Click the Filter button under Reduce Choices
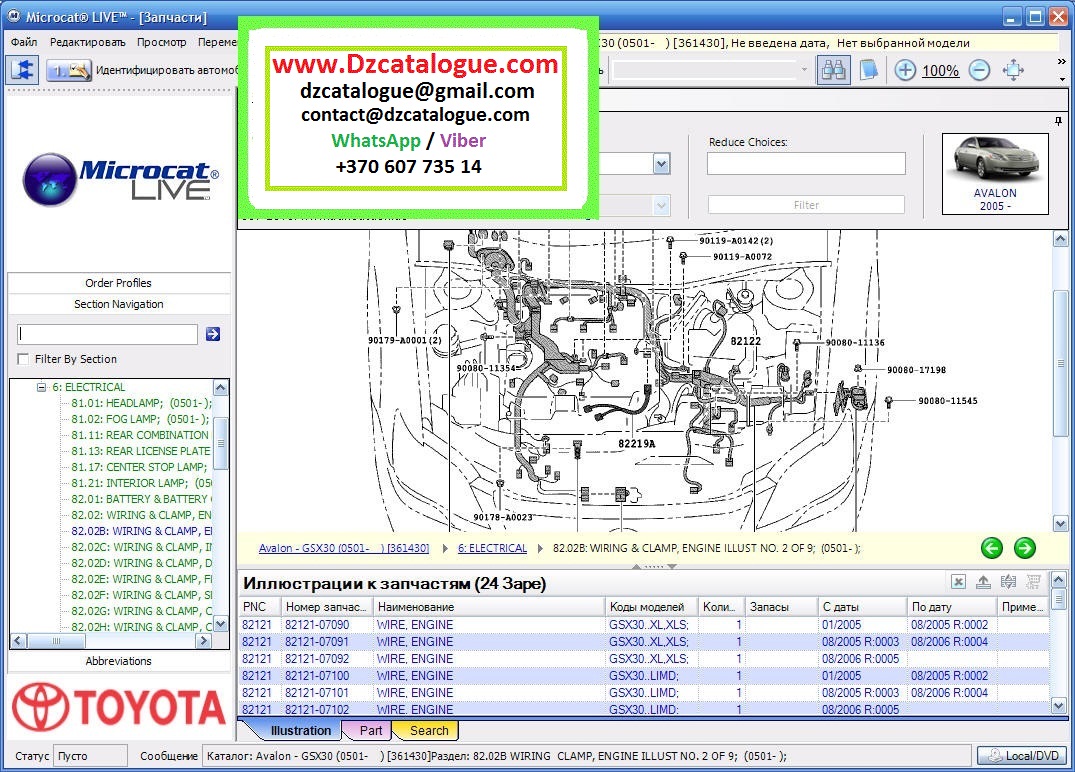The width and height of the screenshot is (1075, 772). point(806,204)
